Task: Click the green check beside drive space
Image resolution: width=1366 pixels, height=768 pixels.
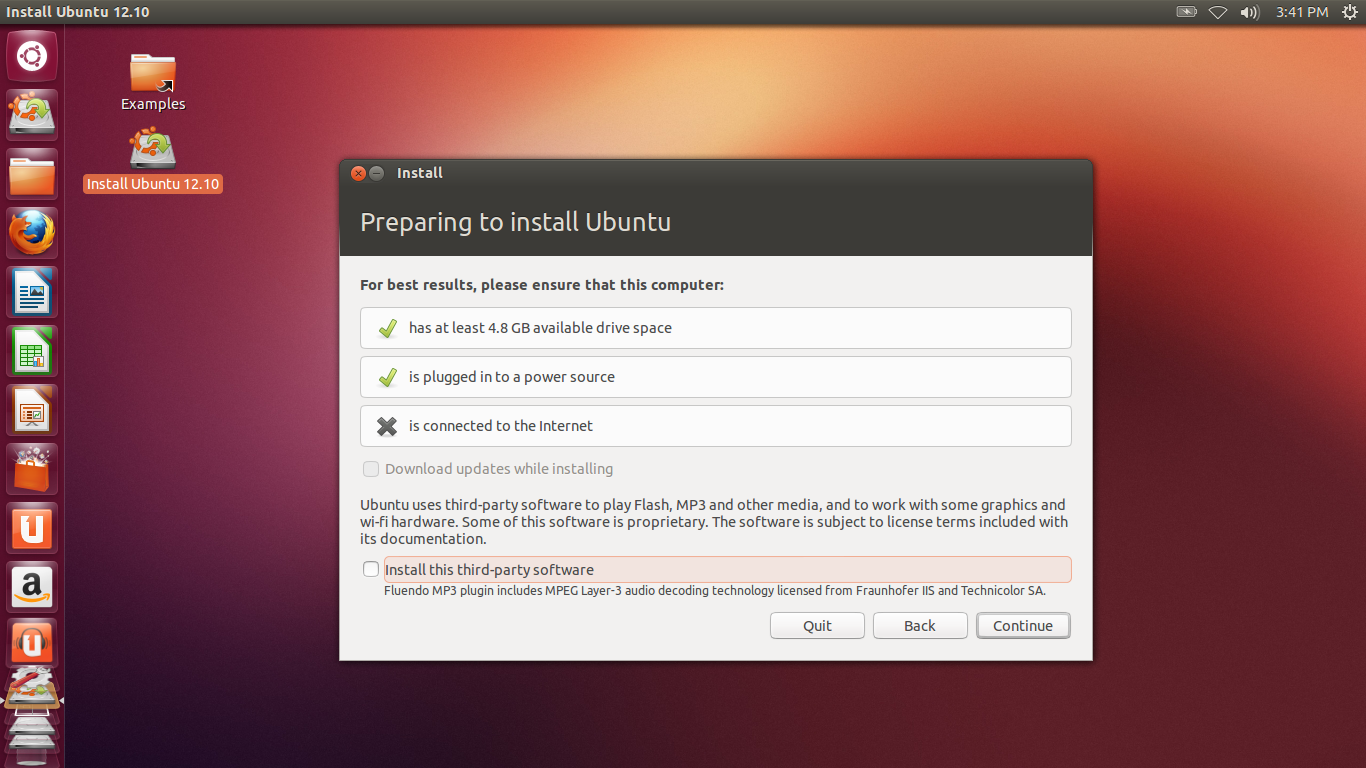Action: (x=387, y=328)
